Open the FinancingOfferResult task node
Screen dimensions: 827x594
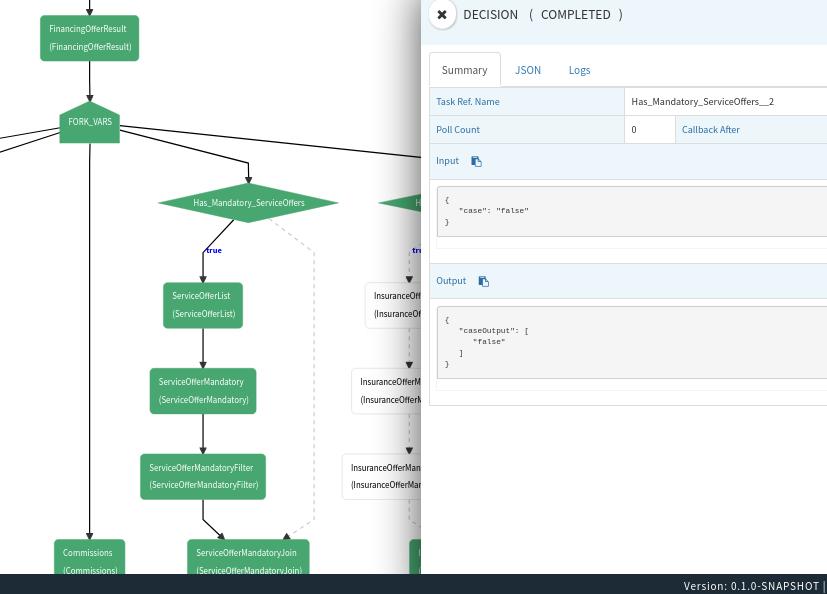pos(89,37)
